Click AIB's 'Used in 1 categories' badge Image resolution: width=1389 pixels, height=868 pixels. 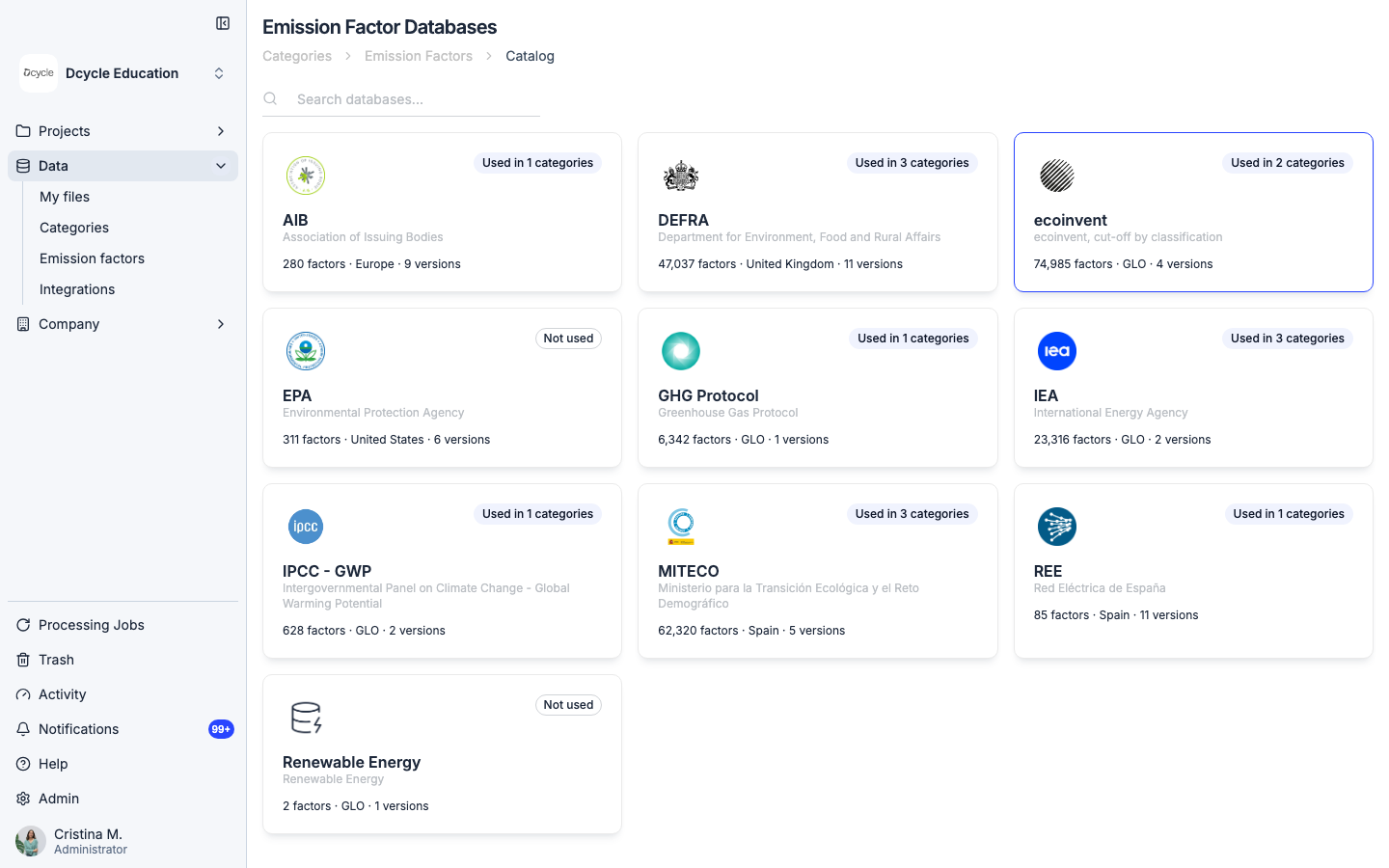537,163
